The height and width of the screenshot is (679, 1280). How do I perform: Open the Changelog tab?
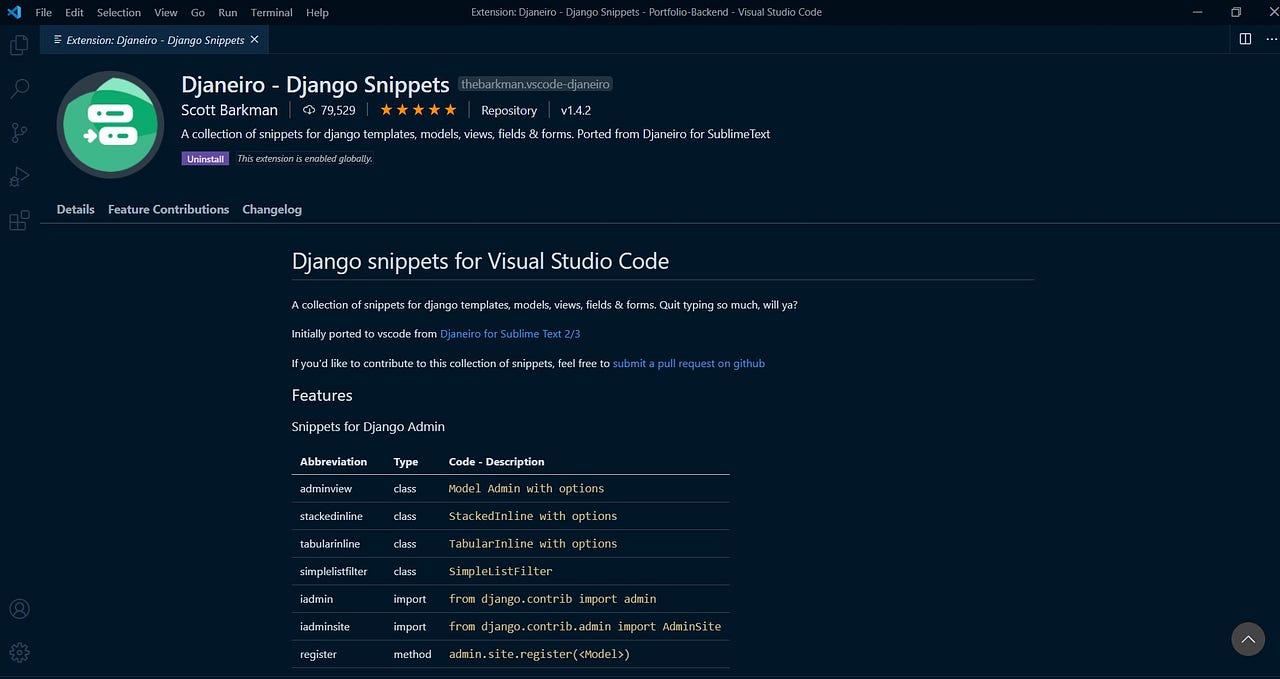272,209
